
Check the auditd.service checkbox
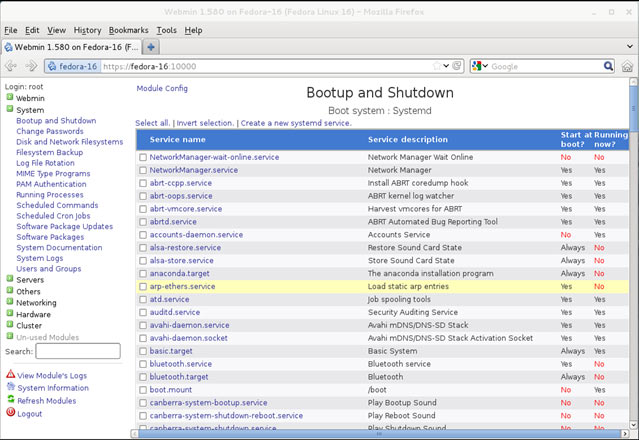click(143, 312)
